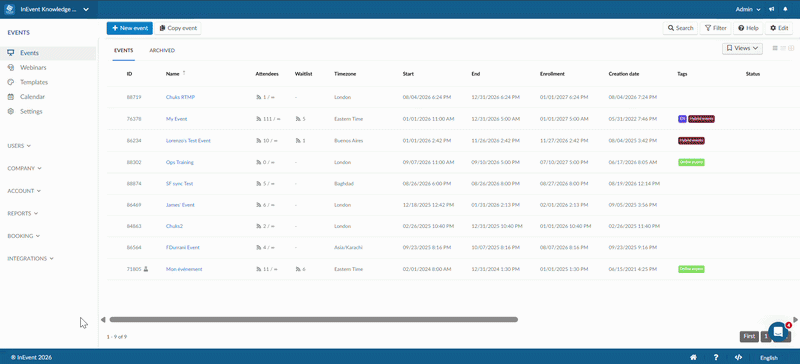
Task: Expand the BOOKING sidebar section
Action: coord(23,236)
